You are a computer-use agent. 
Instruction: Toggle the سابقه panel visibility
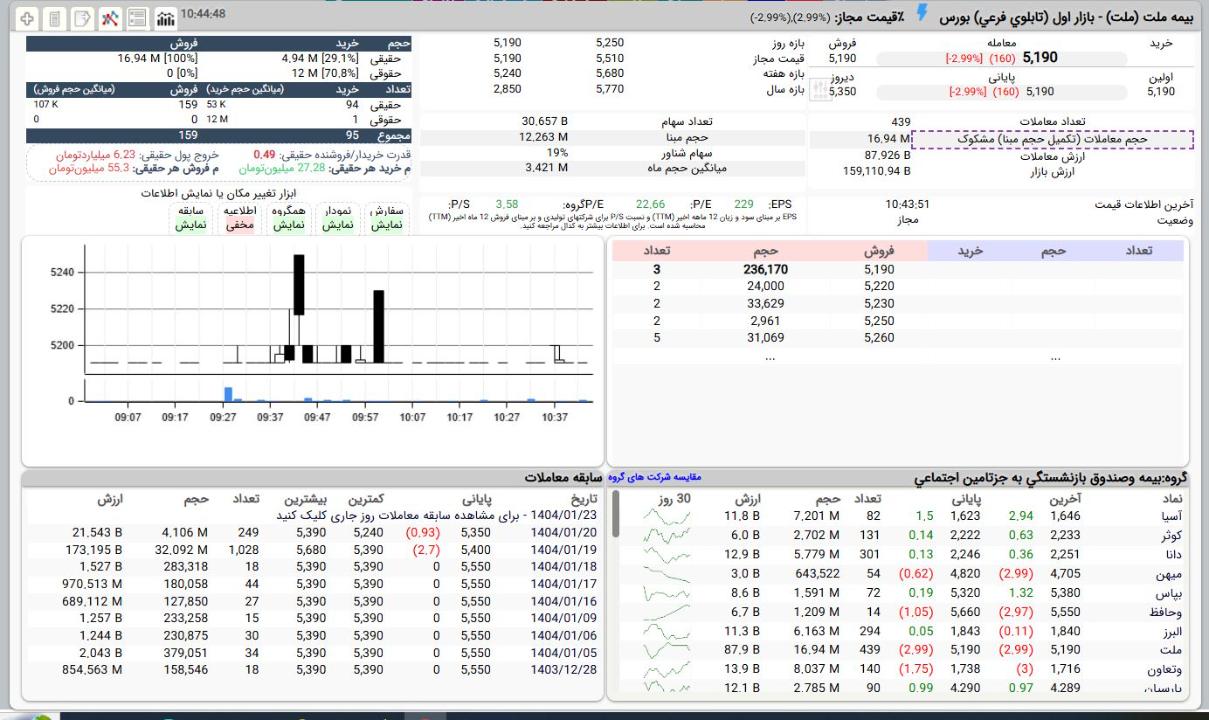coord(191,218)
